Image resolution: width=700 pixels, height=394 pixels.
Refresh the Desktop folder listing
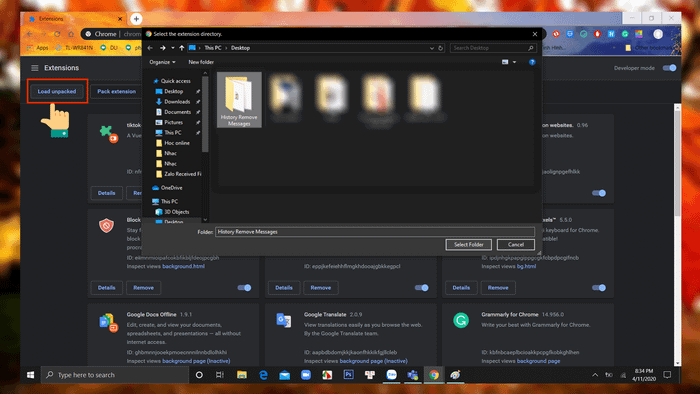(441, 48)
